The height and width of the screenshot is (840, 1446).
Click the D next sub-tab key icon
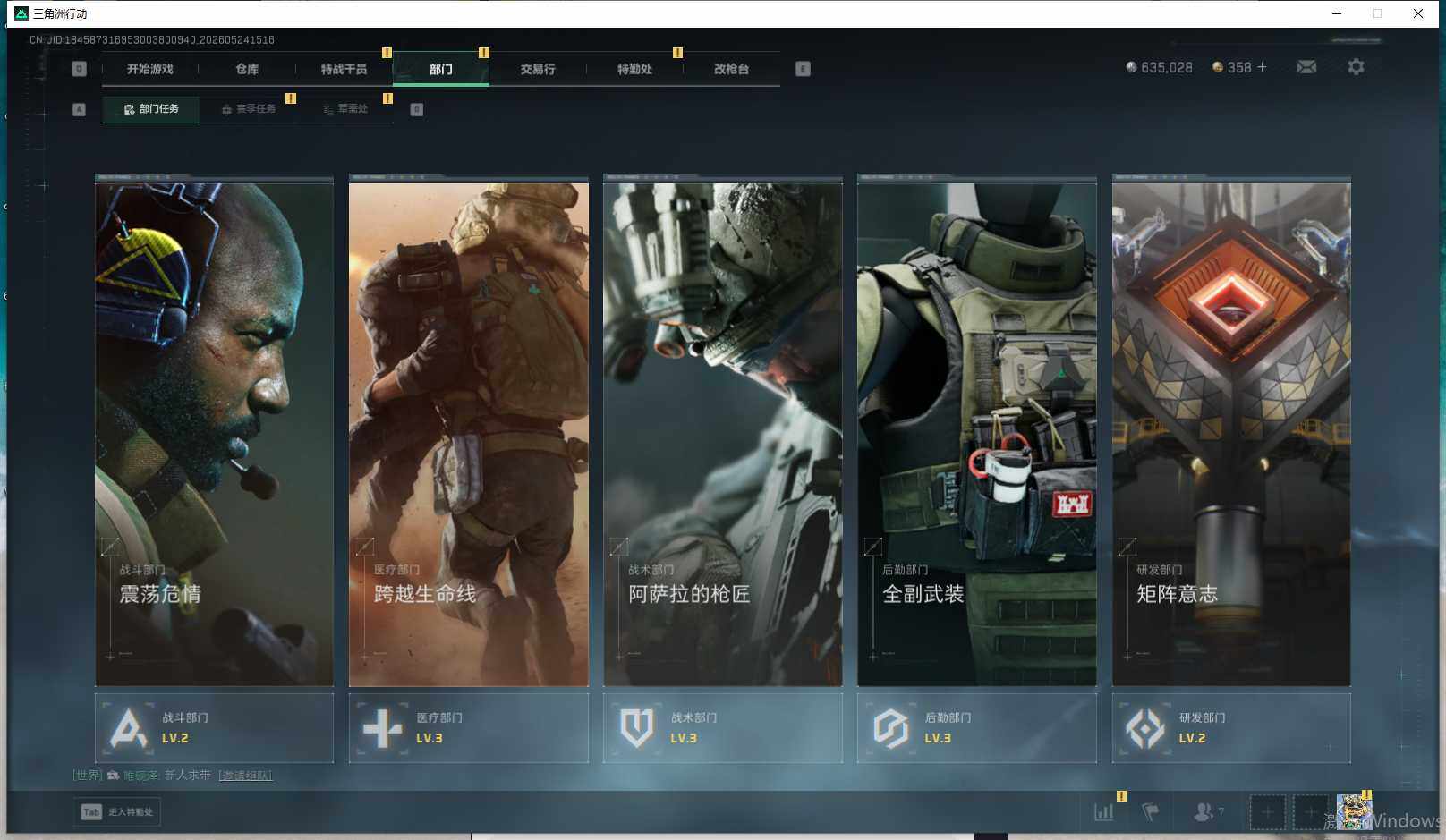pos(416,109)
